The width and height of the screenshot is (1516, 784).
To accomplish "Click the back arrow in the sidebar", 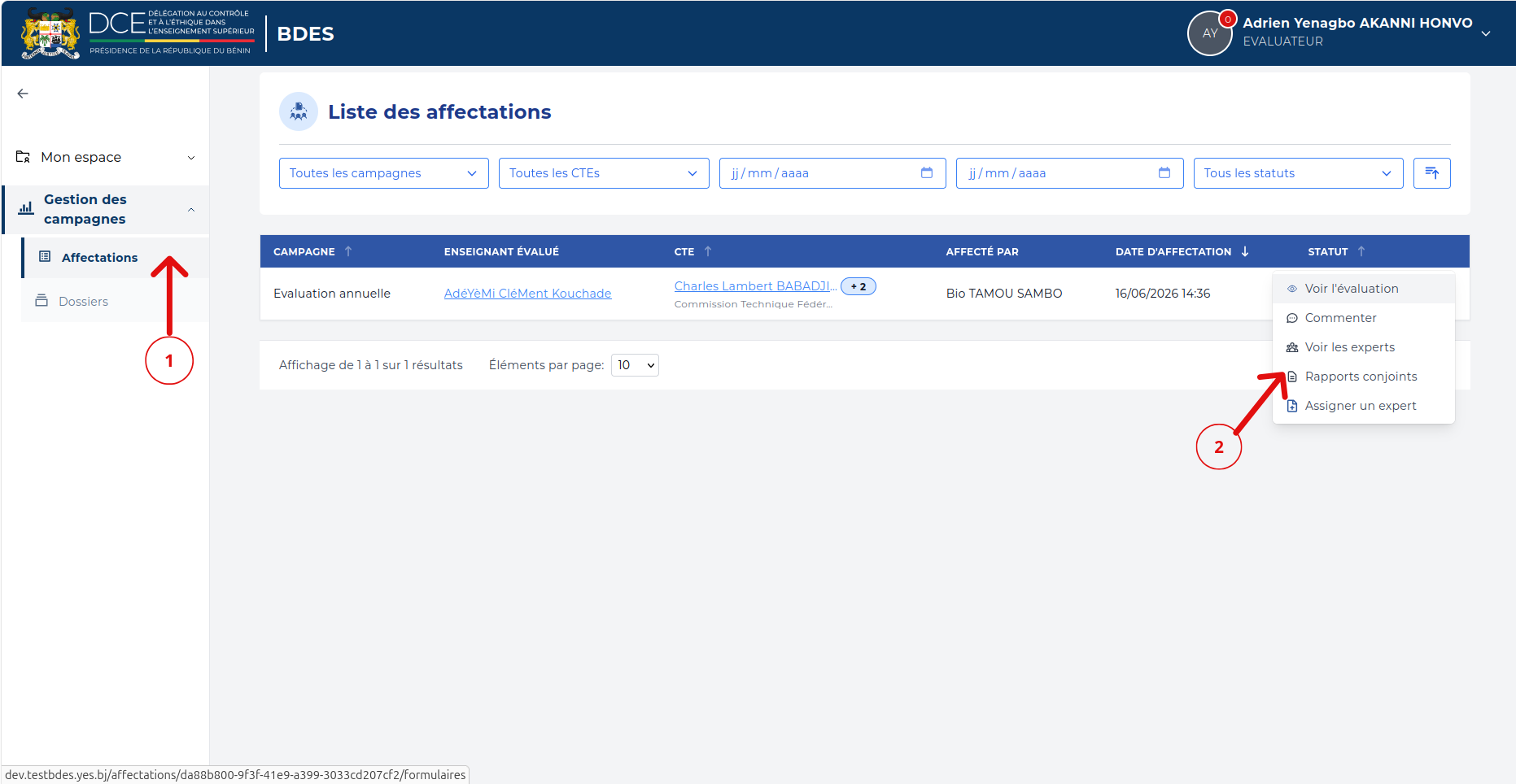I will pyautogui.click(x=23, y=94).
